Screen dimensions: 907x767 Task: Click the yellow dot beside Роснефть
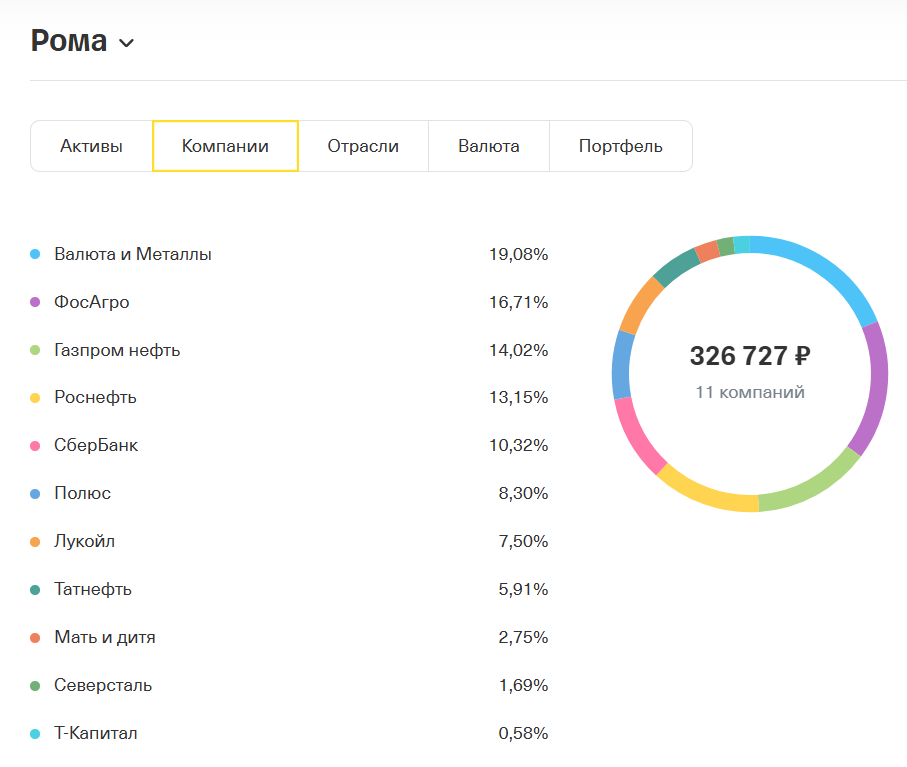35,398
